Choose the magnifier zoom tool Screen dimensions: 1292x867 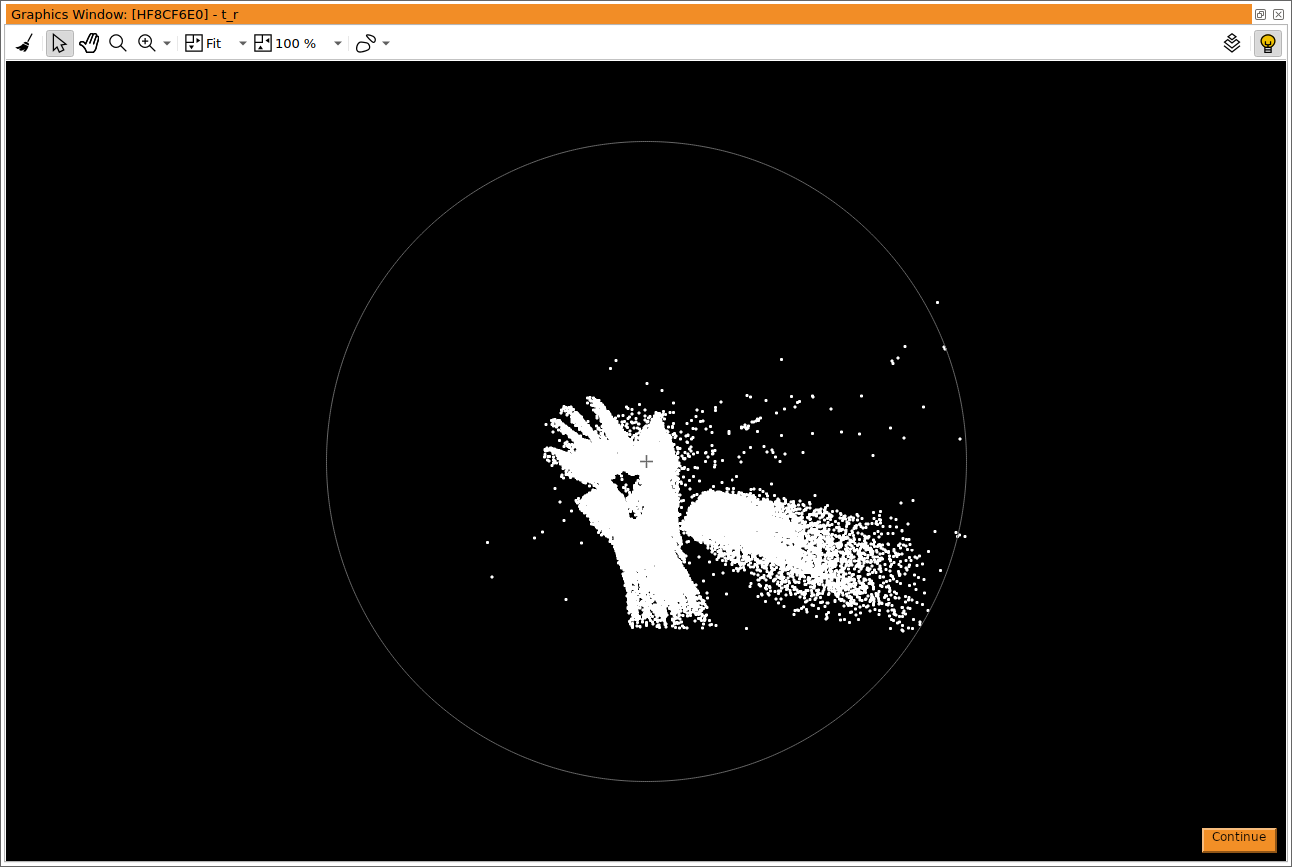(118, 43)
